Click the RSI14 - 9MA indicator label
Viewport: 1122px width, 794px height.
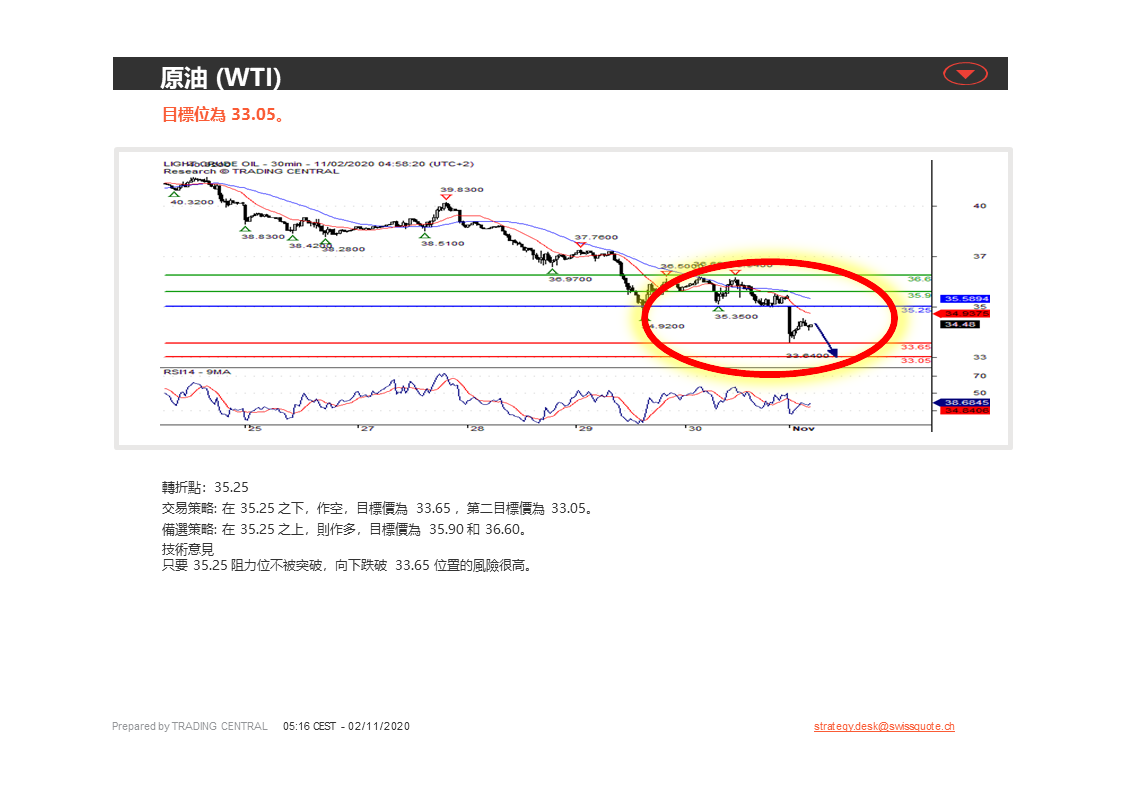[197, 371]
